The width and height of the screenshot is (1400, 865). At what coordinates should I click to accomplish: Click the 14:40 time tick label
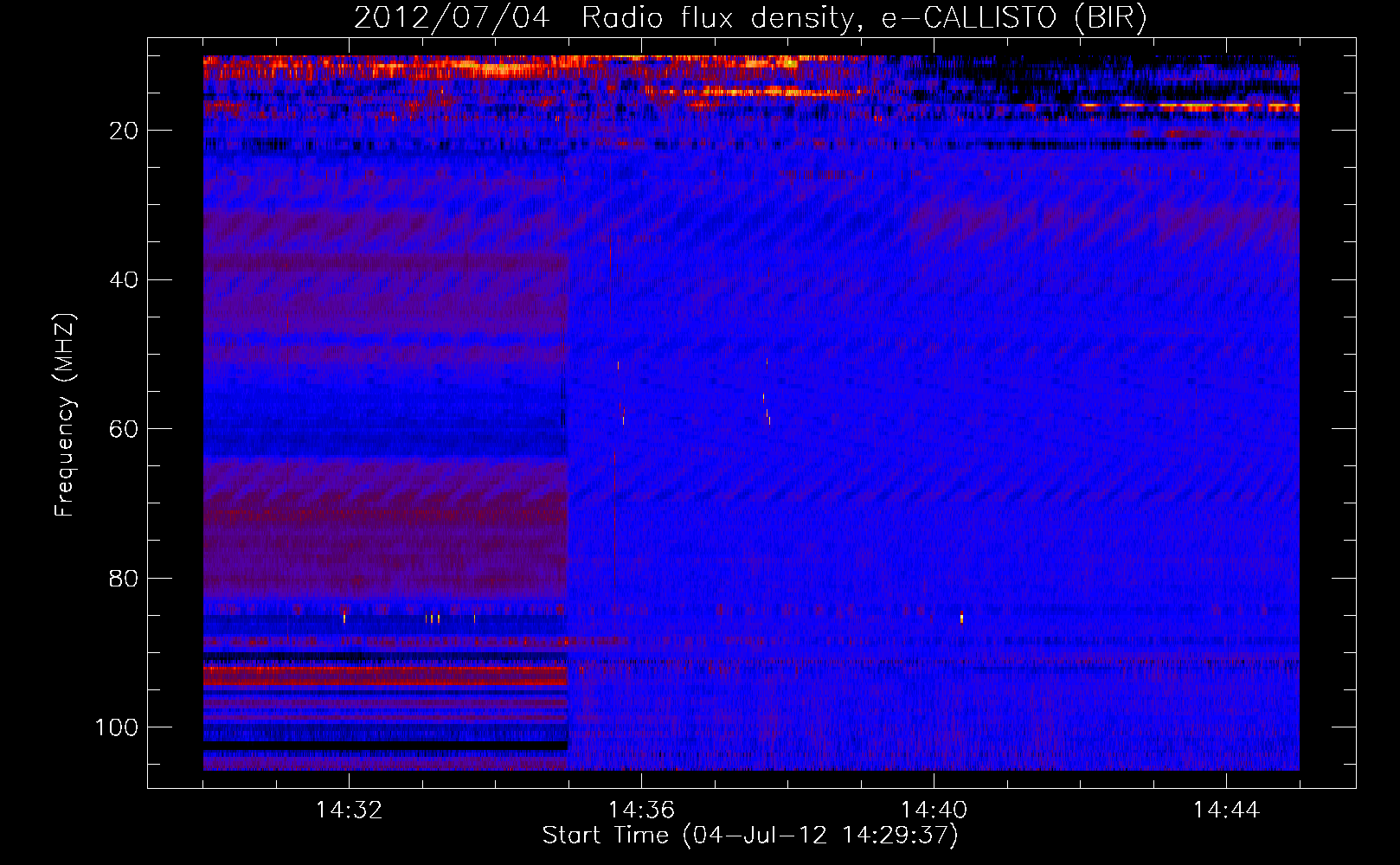pos(934,811)
